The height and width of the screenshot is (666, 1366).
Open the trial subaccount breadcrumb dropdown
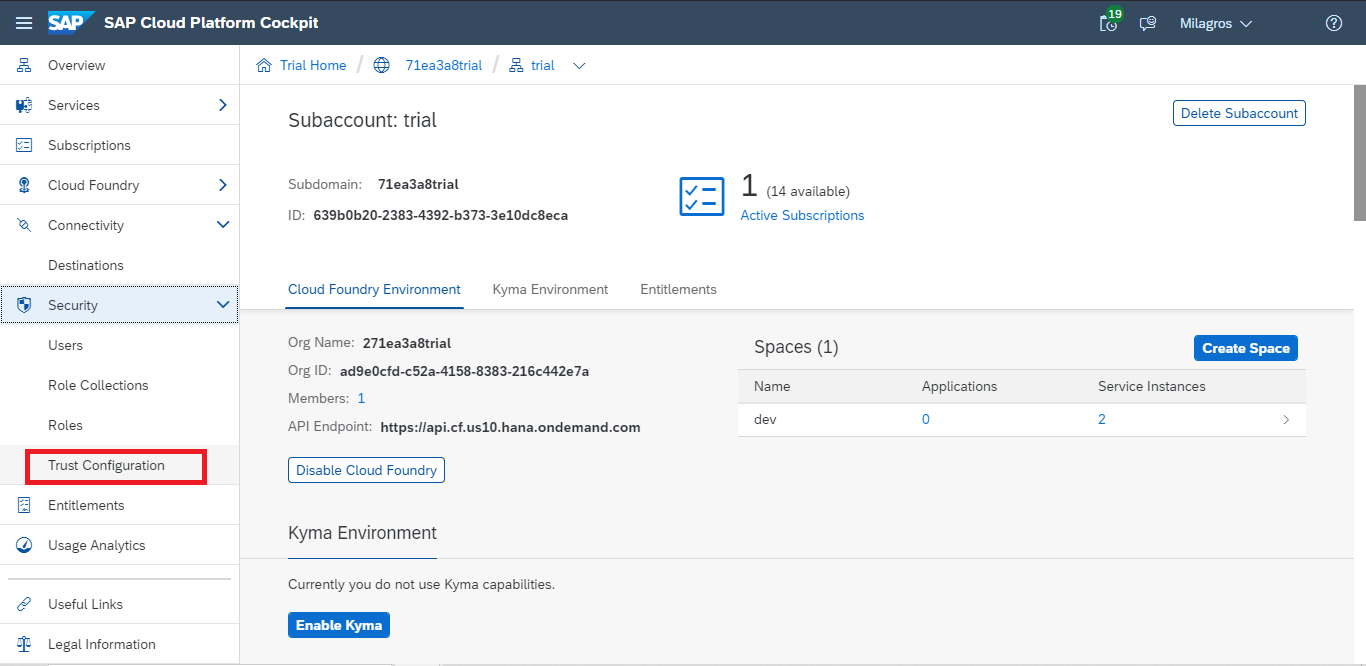pos(578,66)
